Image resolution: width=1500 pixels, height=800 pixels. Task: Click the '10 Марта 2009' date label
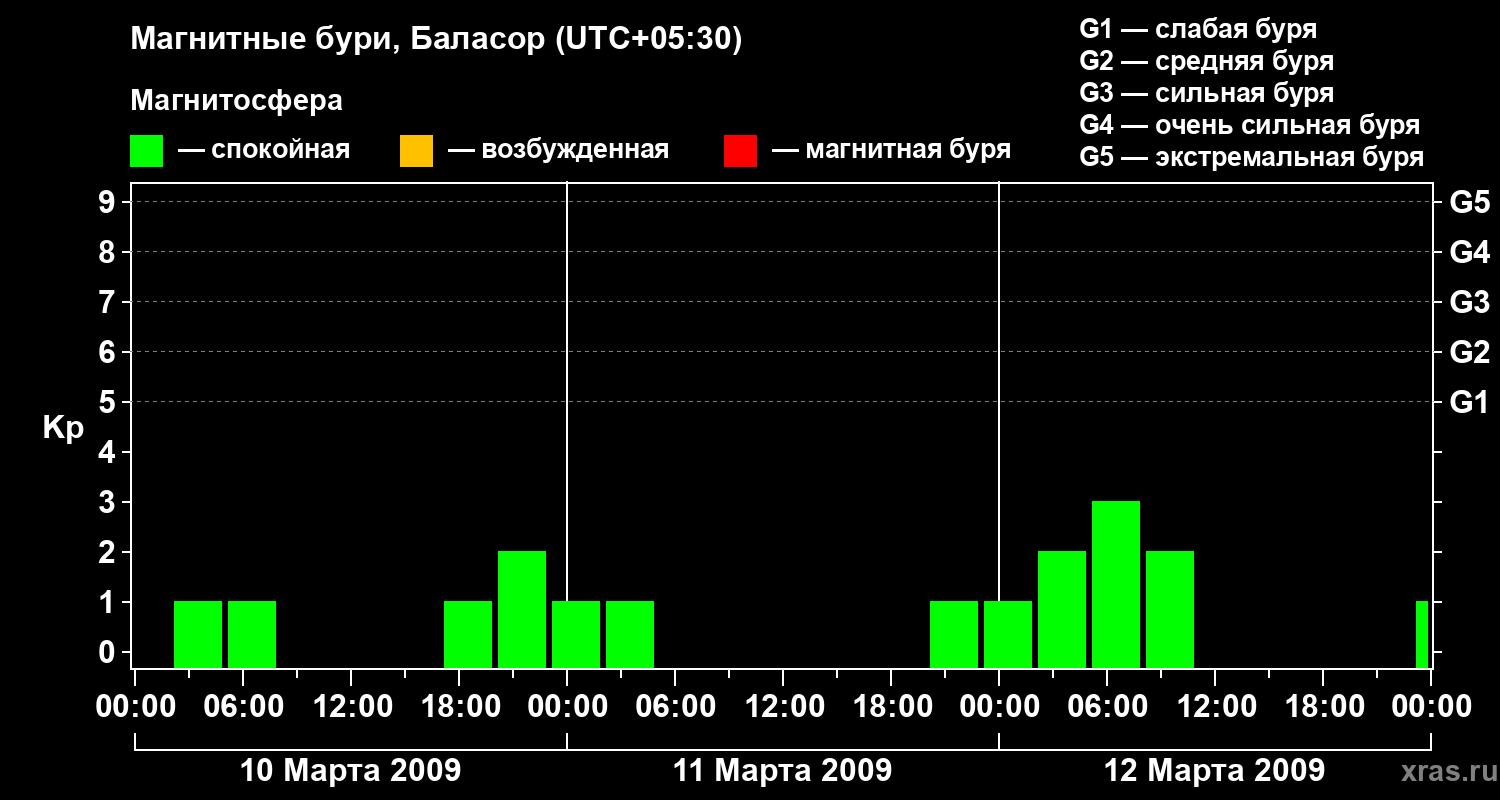(351, 771)
